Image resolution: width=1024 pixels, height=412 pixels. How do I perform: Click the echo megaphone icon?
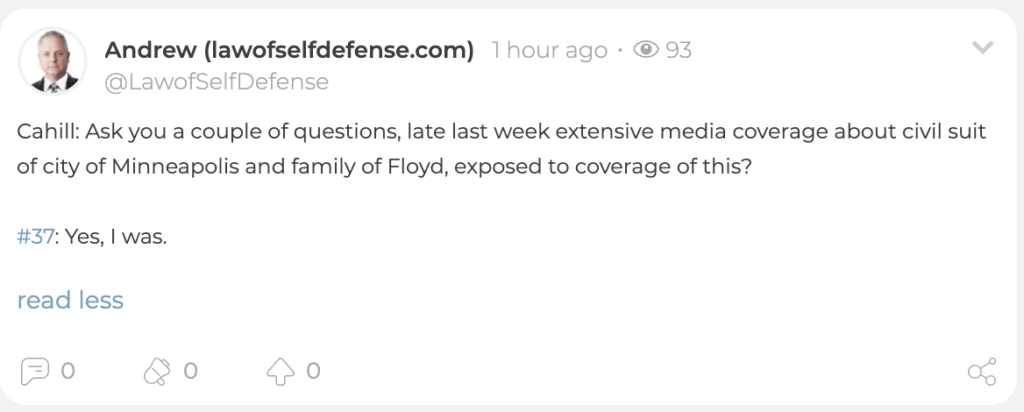coord(158,372)
